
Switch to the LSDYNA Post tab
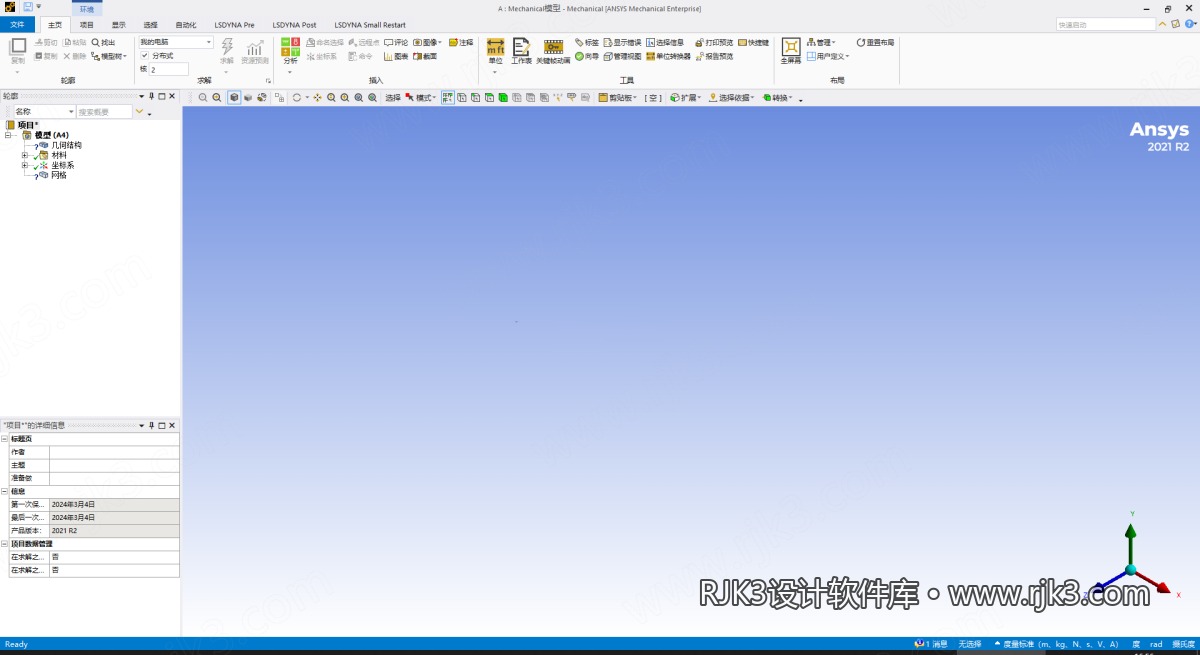[x=295, y=24]
